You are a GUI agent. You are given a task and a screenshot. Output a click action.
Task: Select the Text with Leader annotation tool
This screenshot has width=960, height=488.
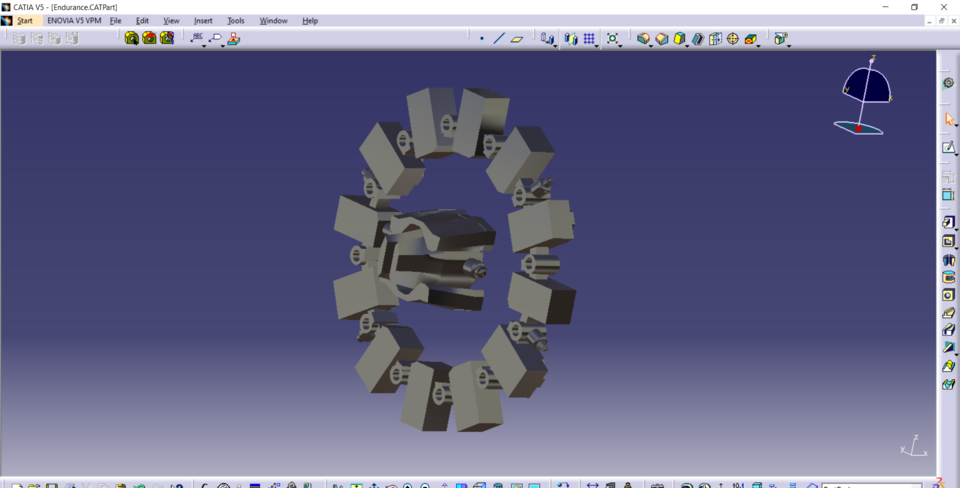point(197,38)
